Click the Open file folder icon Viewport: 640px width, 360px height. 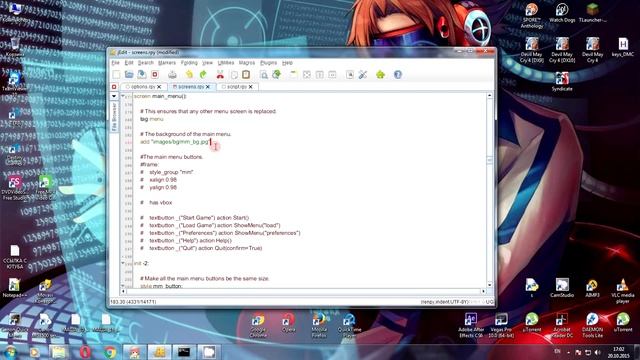point(129,75)
